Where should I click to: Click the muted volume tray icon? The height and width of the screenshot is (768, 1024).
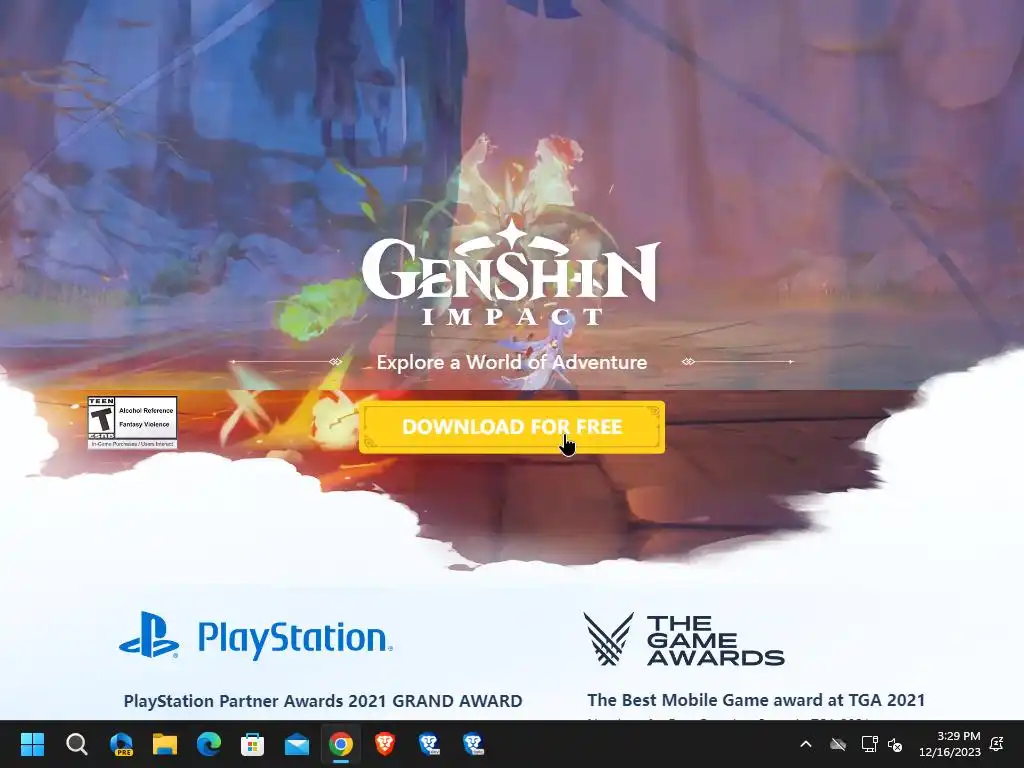pos(895,744)
